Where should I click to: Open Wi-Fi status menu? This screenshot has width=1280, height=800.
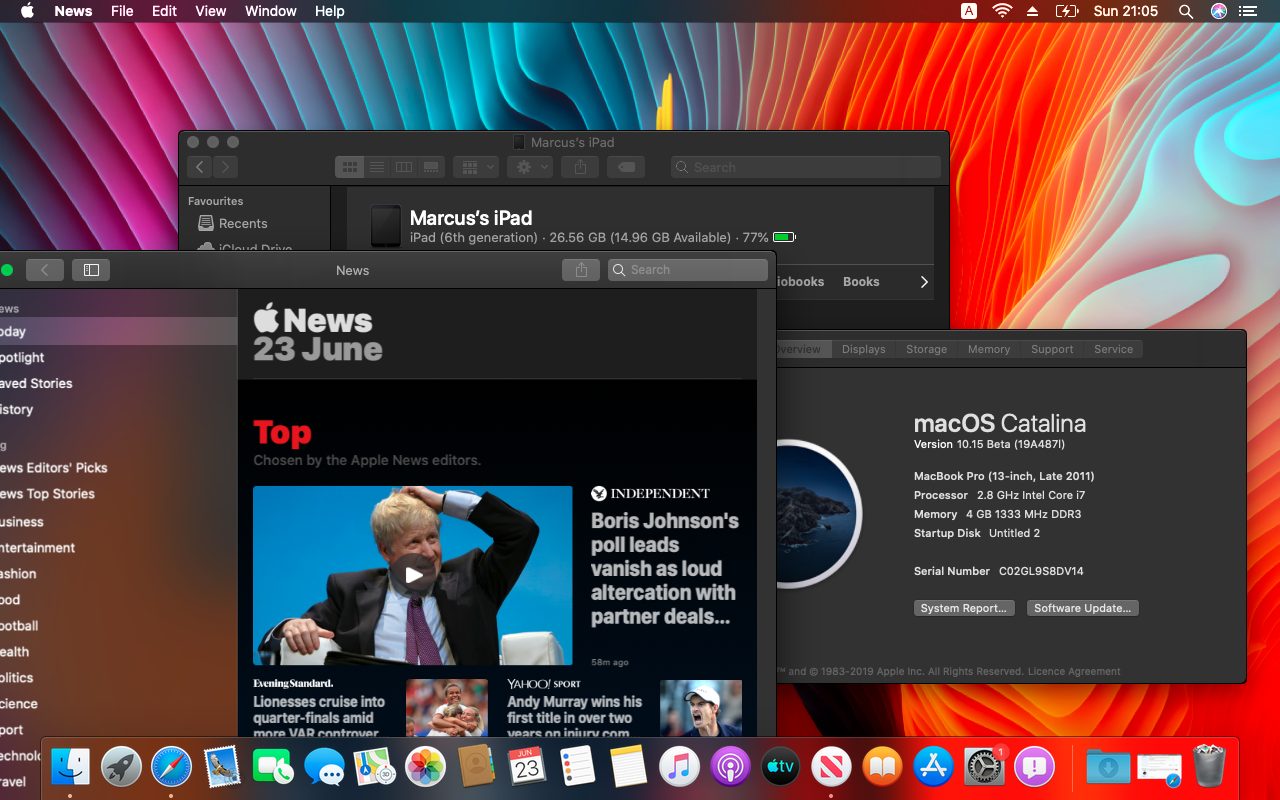(x=1001, y=11)
